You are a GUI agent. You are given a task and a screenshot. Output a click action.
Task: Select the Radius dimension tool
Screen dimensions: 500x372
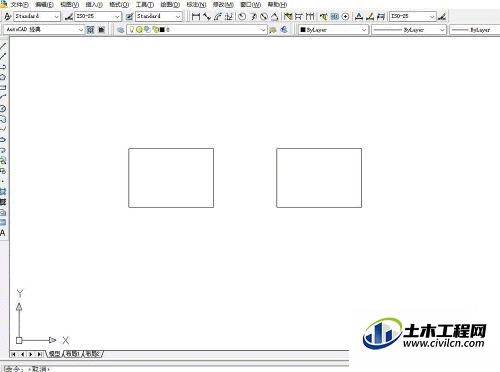pos(242,16)
